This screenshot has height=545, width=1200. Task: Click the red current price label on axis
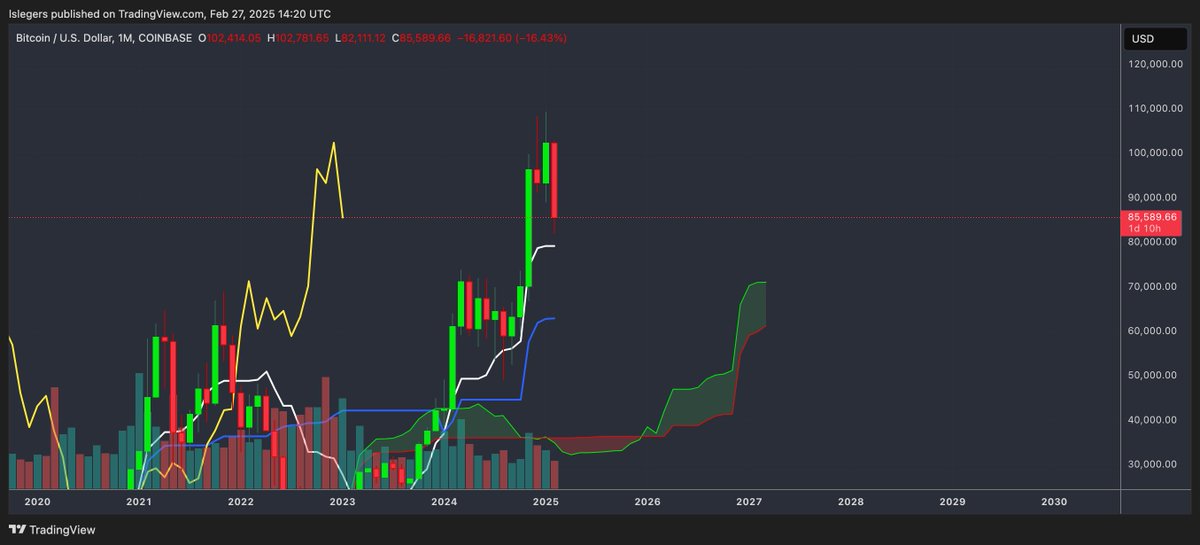click(1153, 223)
